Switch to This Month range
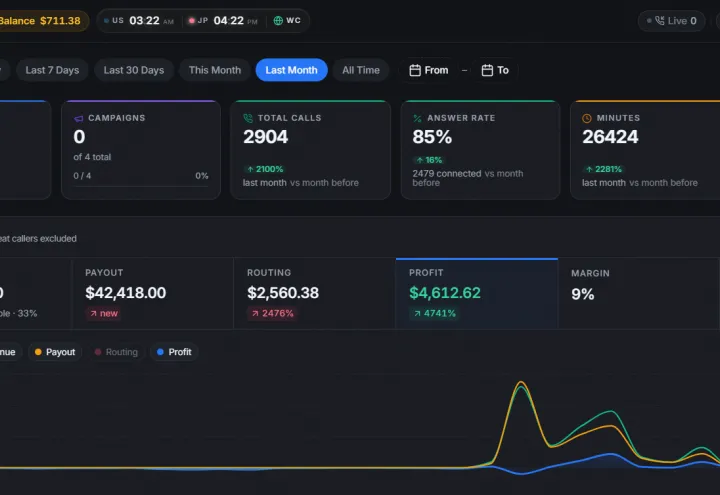This screenshot has width=720, height=495. pyautogui.click(x=214, y=70)
